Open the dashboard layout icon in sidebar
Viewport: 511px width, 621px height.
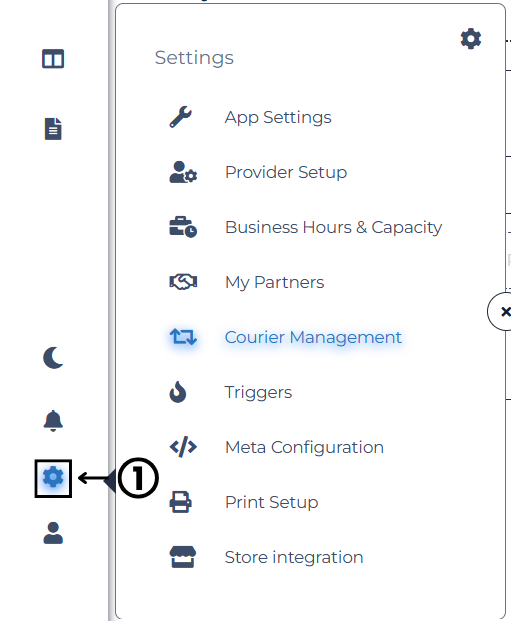pyautogui.click(x=53, y=59)
